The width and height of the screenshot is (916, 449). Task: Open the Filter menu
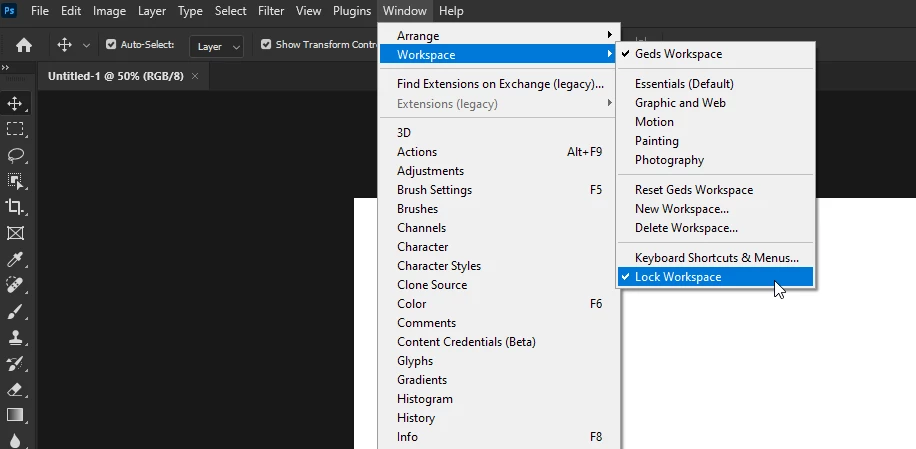[271, 11]
